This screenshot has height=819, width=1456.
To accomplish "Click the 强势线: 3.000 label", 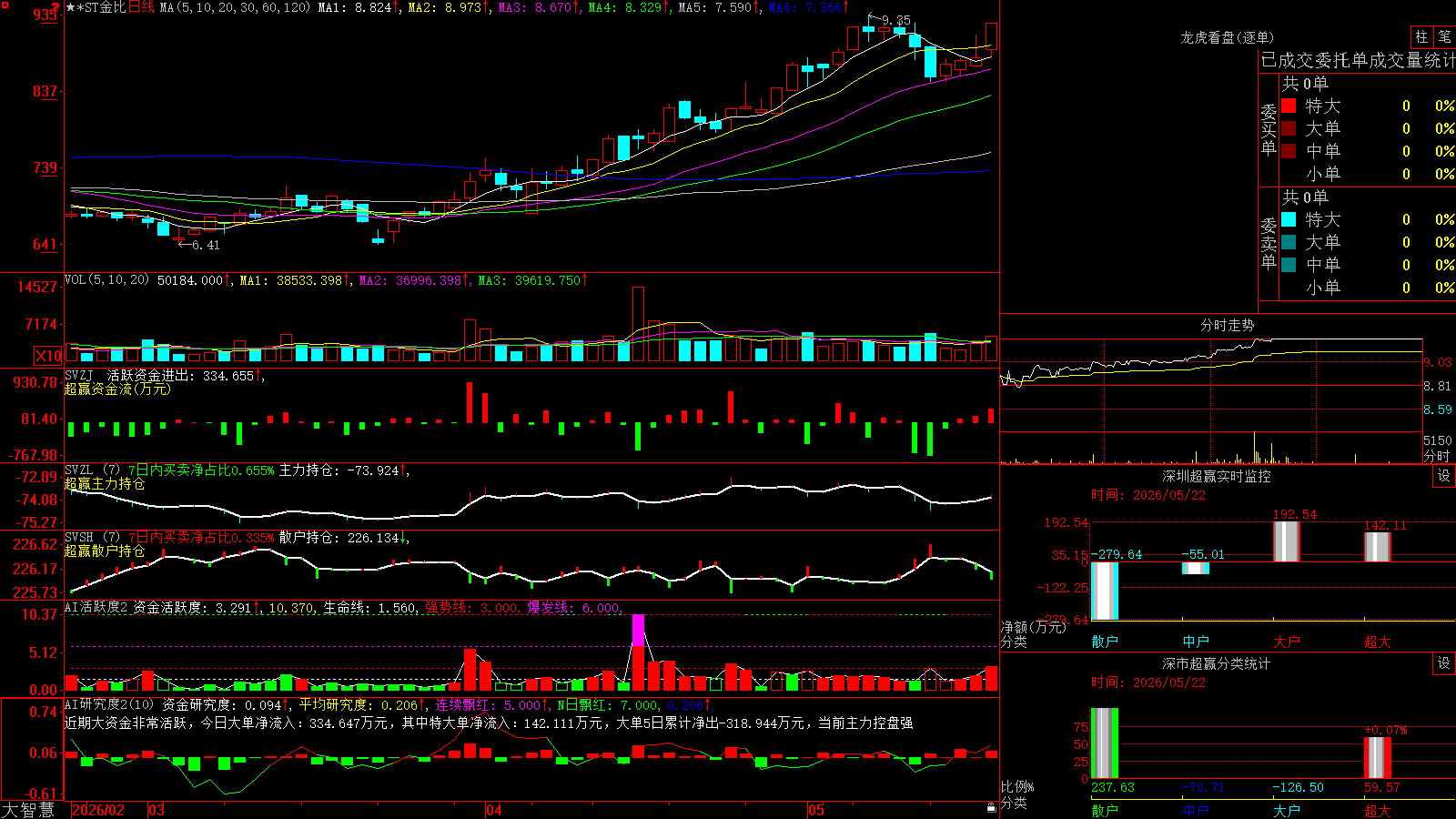I will coord(472,607).
